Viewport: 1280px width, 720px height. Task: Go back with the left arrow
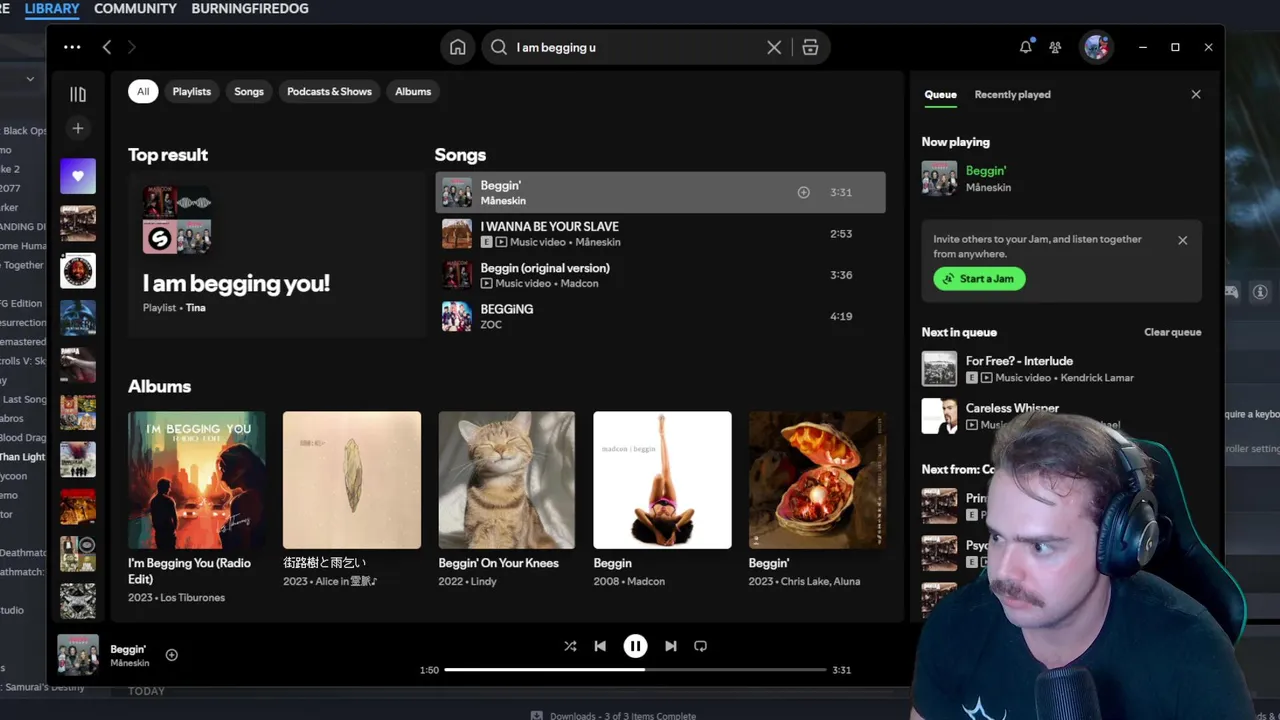pos(107,47)
